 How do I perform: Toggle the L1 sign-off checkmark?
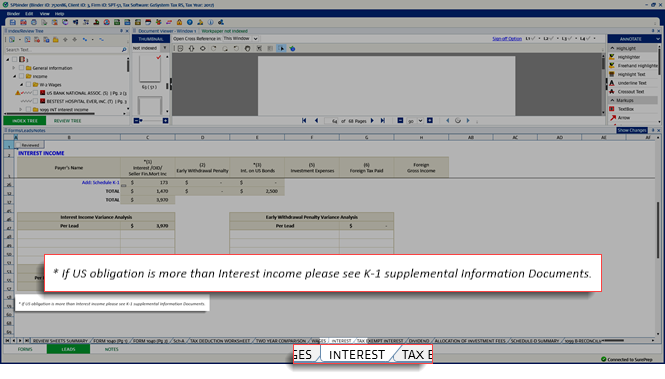click(533, 39)
